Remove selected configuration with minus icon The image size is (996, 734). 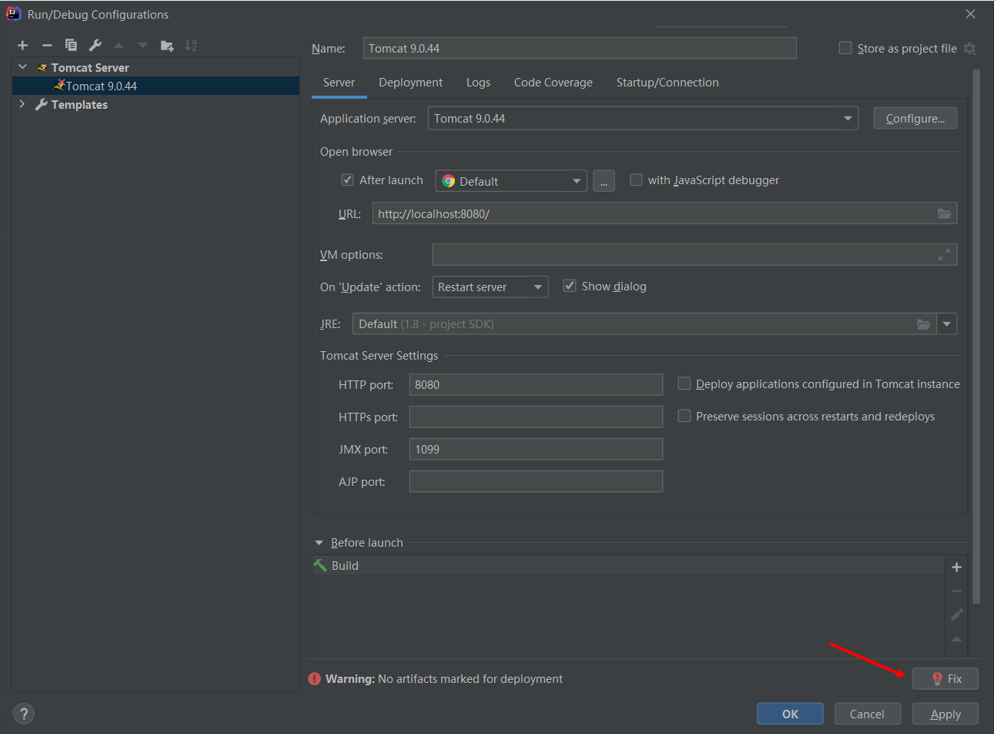[x=47, y=45]
